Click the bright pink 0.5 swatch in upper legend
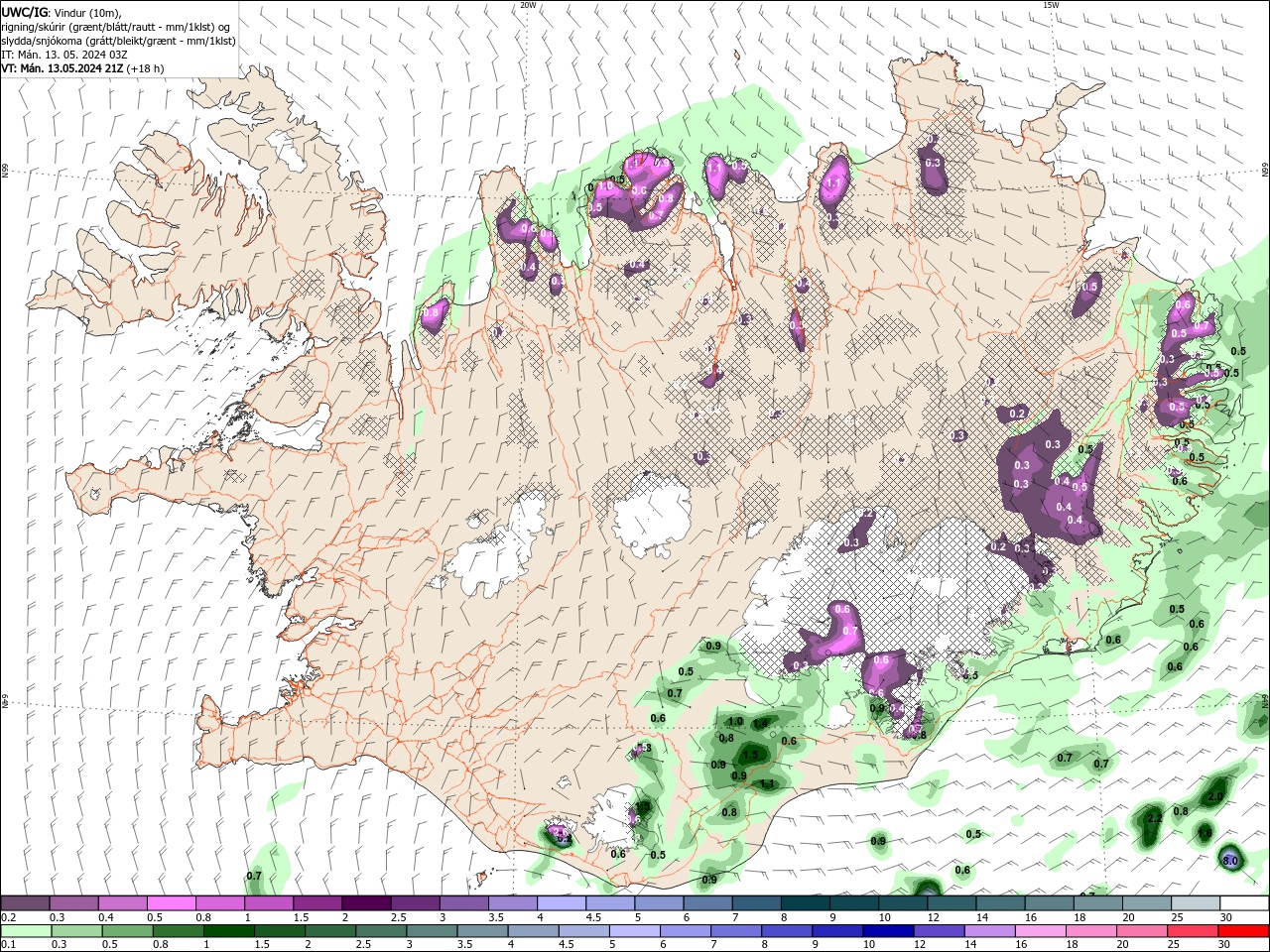 (x=171, y=903)
